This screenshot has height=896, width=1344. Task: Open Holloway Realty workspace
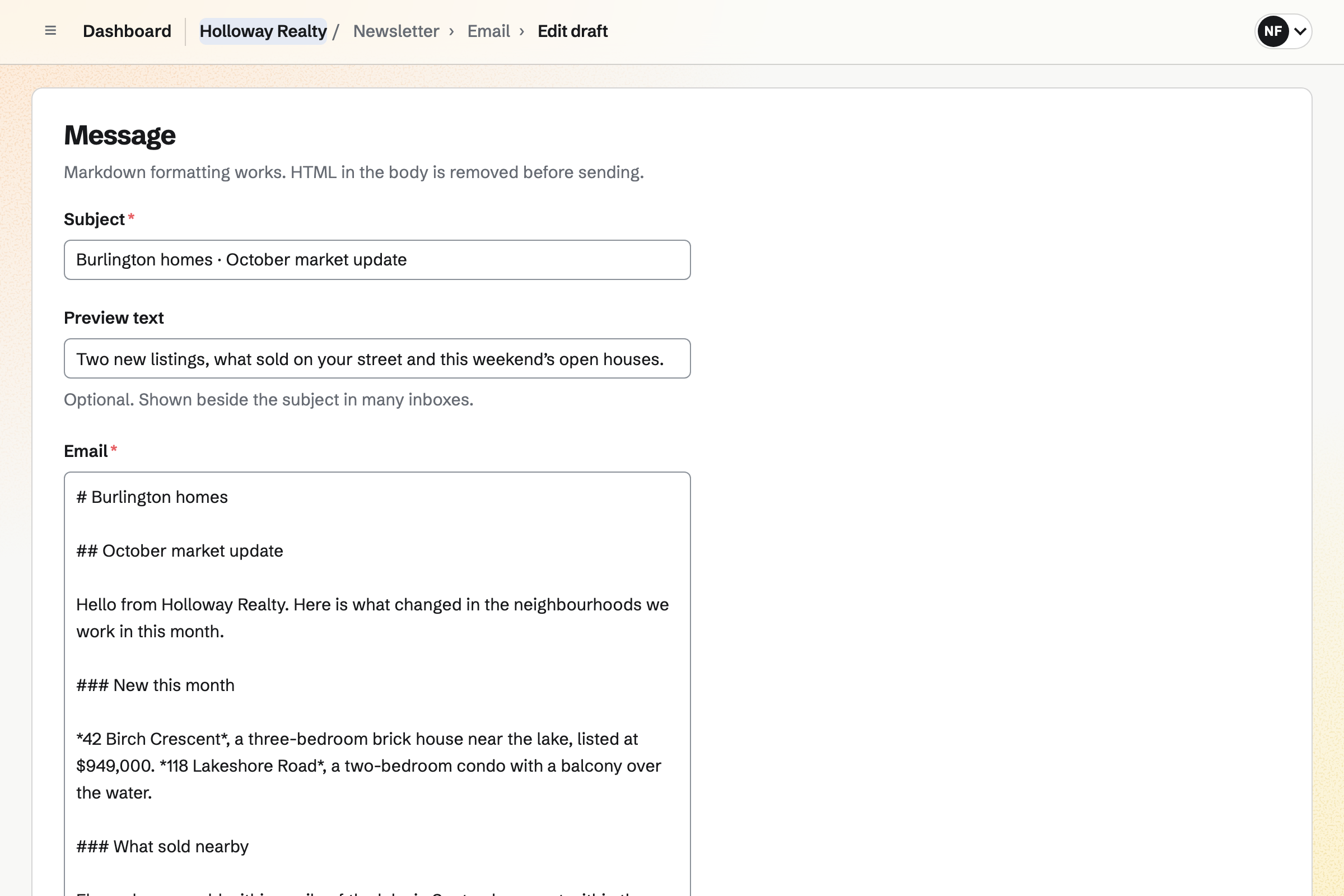pos(263,31)
